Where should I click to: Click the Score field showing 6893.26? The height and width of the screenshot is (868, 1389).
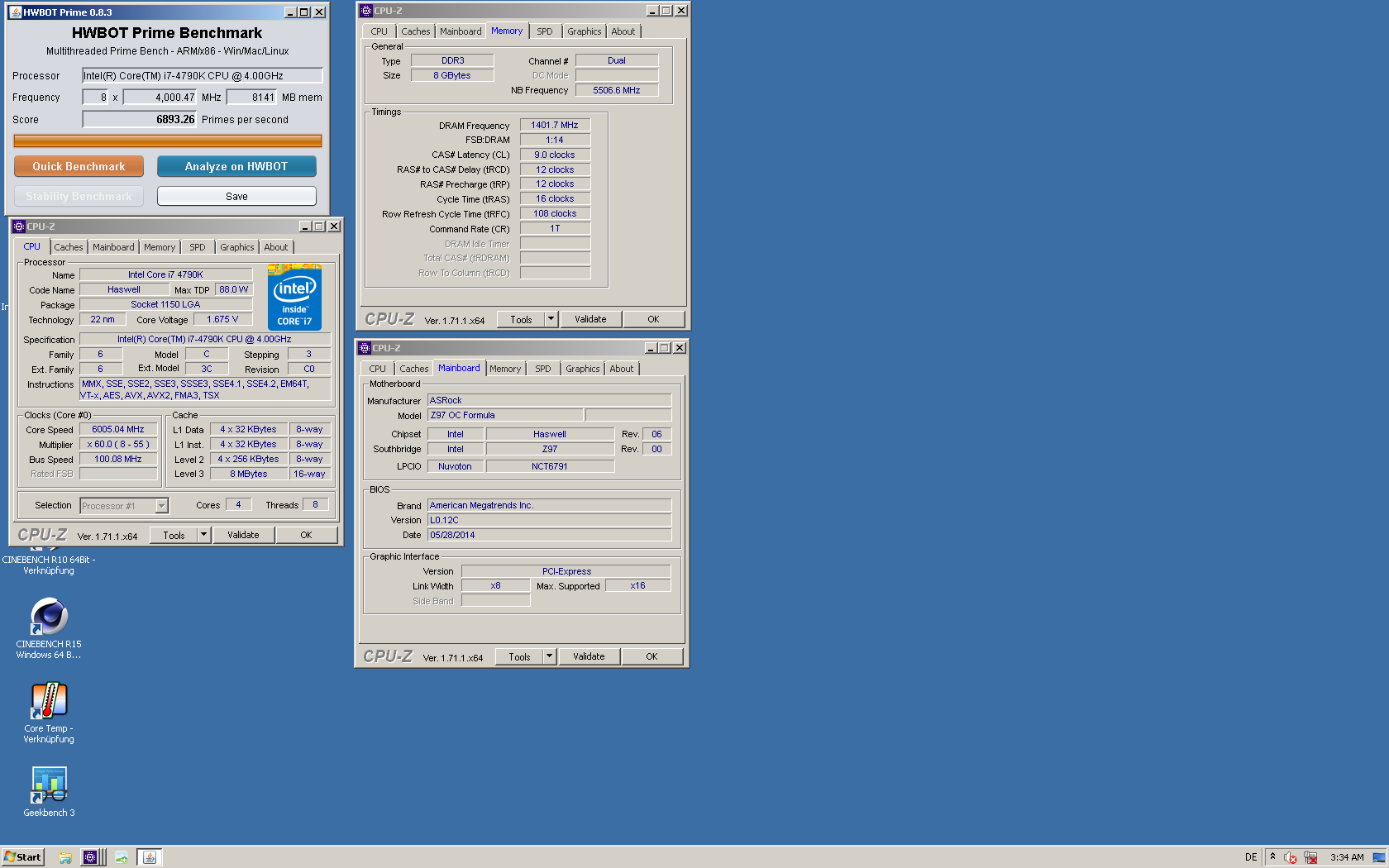click(139, 119)
